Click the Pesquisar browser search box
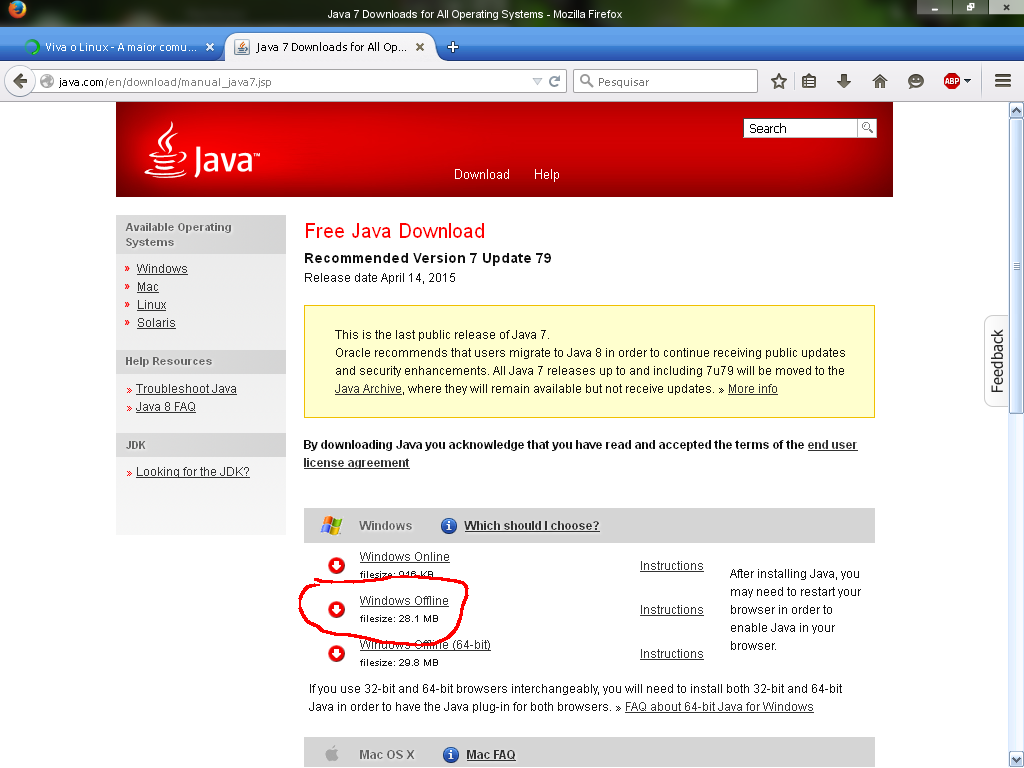Viewport: 1024px width, 768px height. coord(665,81)
